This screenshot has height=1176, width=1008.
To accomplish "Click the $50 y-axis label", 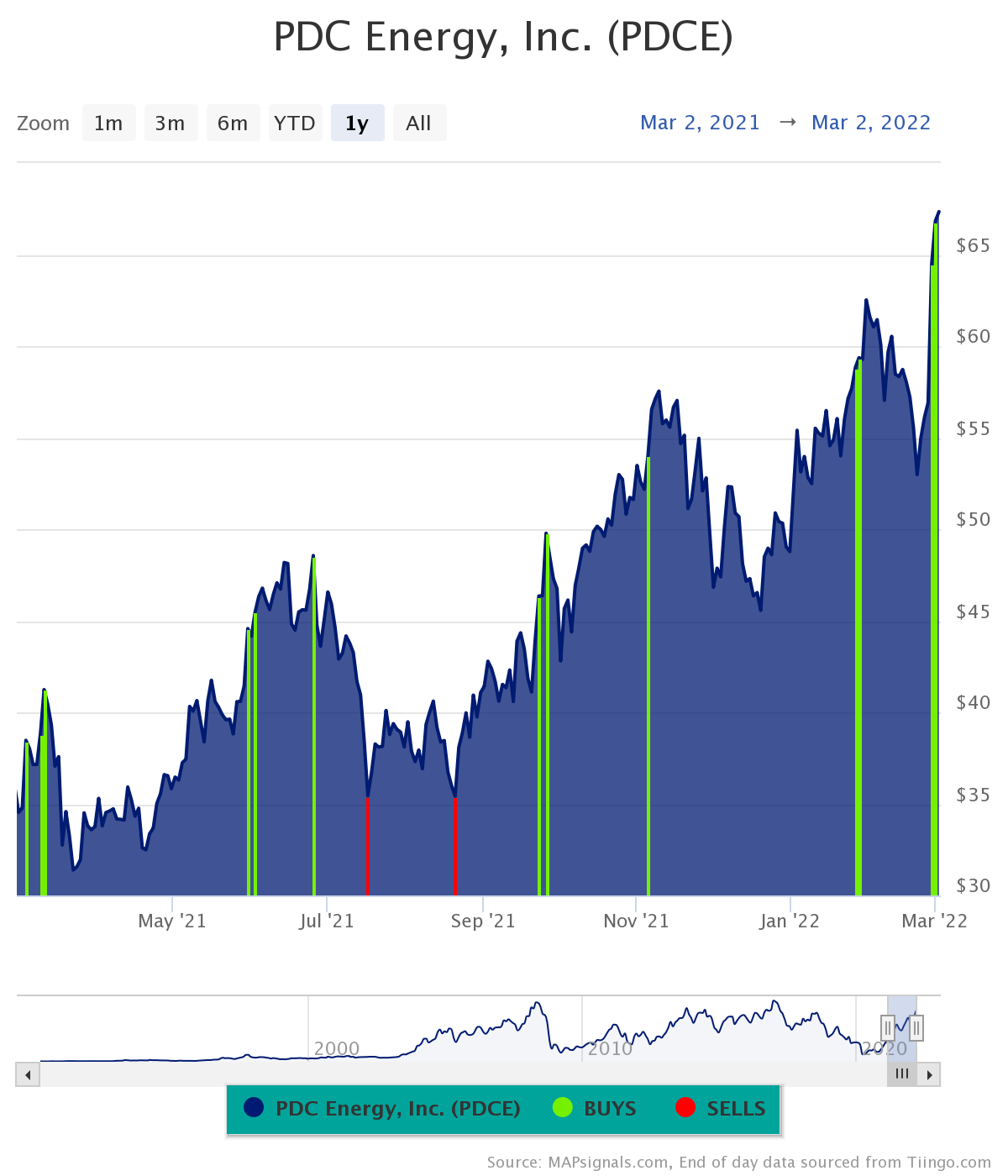I will (974, 519).
